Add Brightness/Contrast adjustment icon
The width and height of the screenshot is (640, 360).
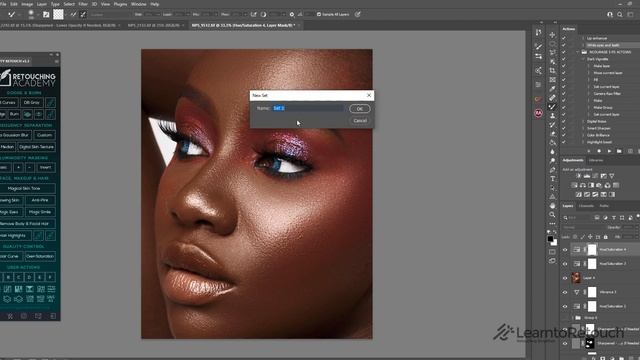coord(578,176)
